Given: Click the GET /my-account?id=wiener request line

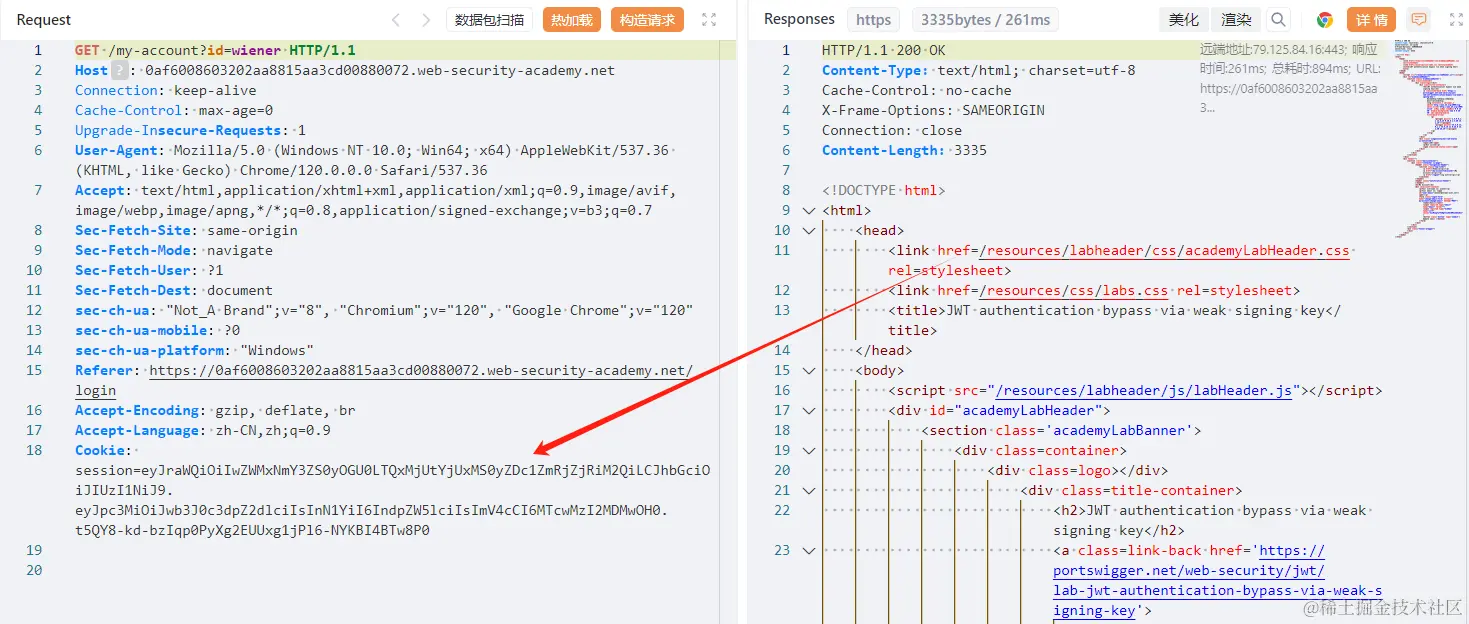Looking at the screenshot, I should coord(215,50).
